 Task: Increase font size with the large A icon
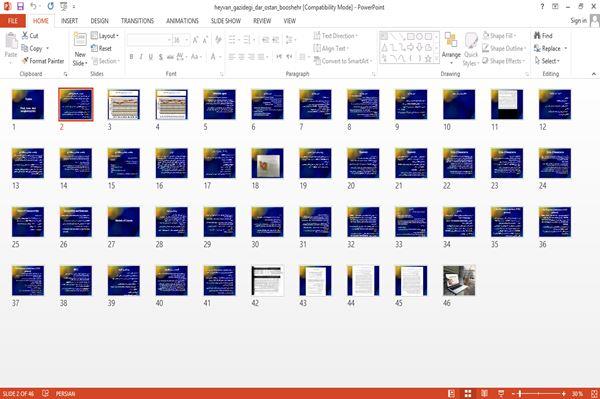tap(196, 40)
